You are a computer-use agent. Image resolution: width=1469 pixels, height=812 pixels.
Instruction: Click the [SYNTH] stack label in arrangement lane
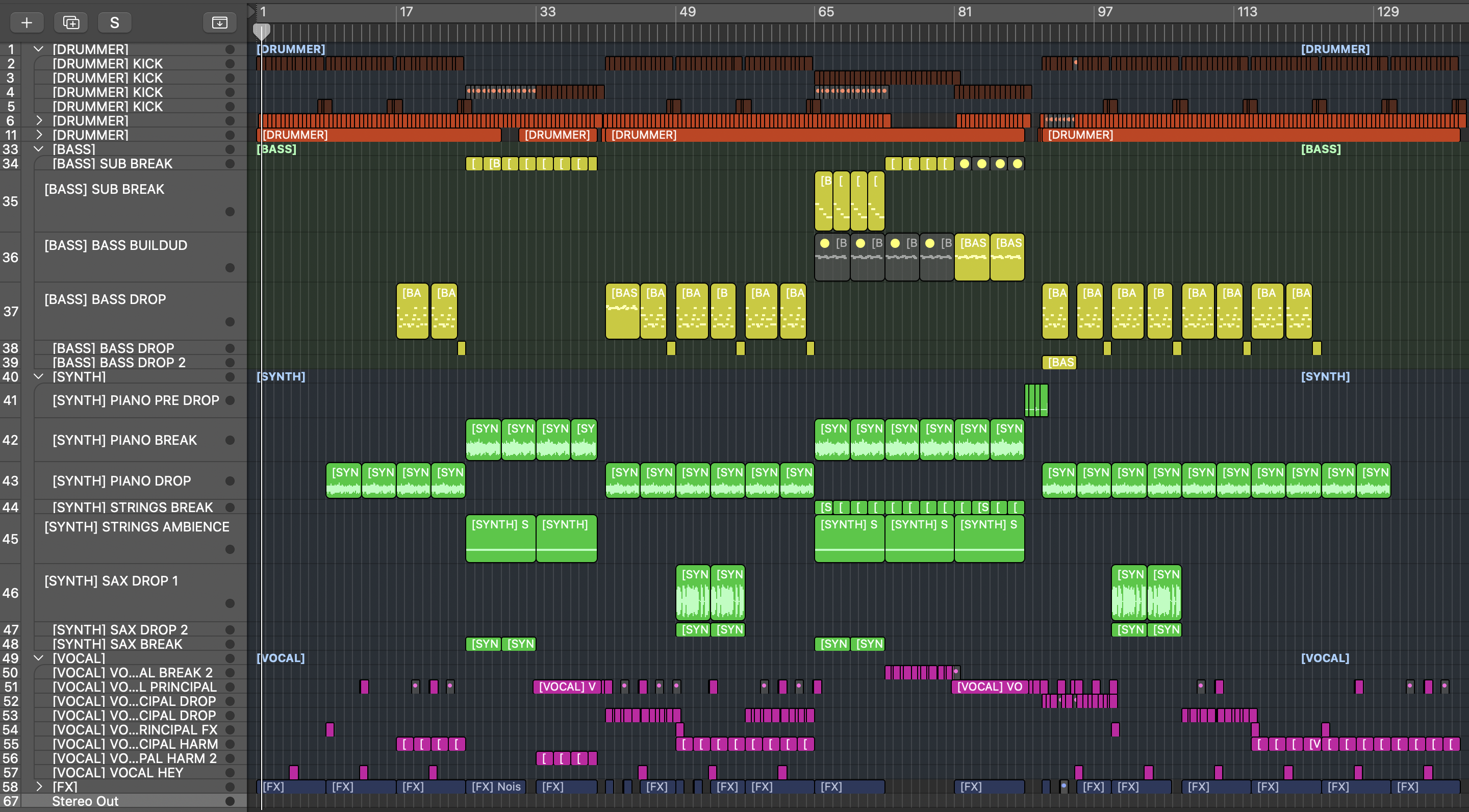click(281, 376)
